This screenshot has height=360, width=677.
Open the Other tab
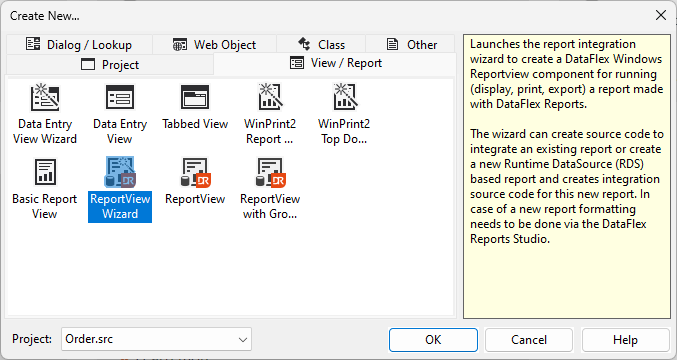coord(410,44)
